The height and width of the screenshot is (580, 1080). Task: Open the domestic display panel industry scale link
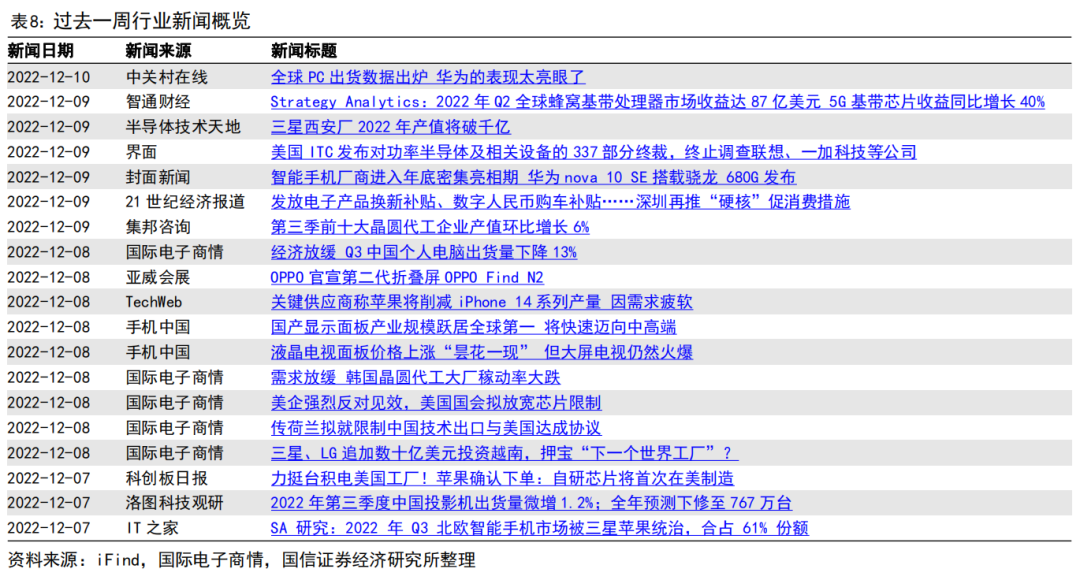click(x=473, y=327)
